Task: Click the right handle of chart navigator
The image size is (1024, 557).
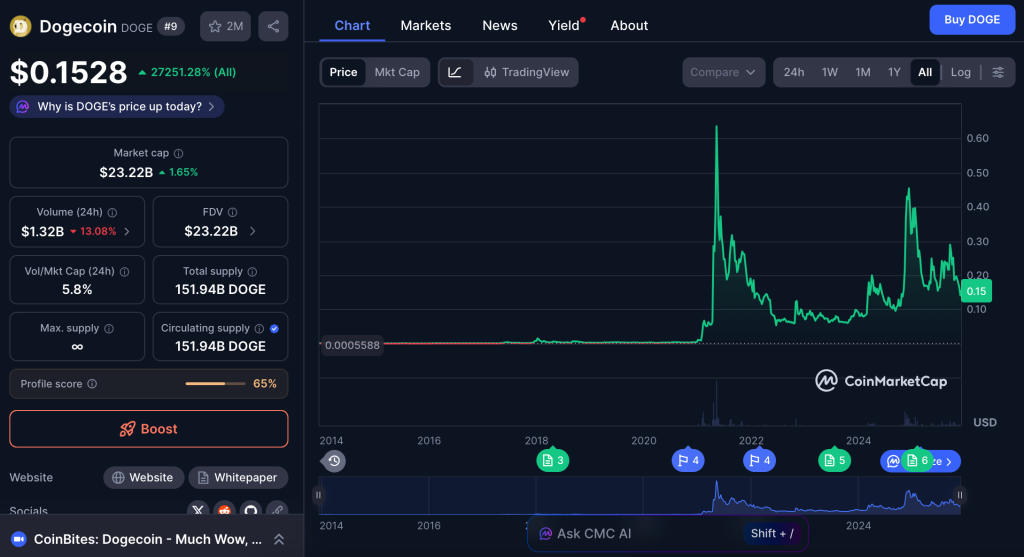Action: (x=959, y=495)
